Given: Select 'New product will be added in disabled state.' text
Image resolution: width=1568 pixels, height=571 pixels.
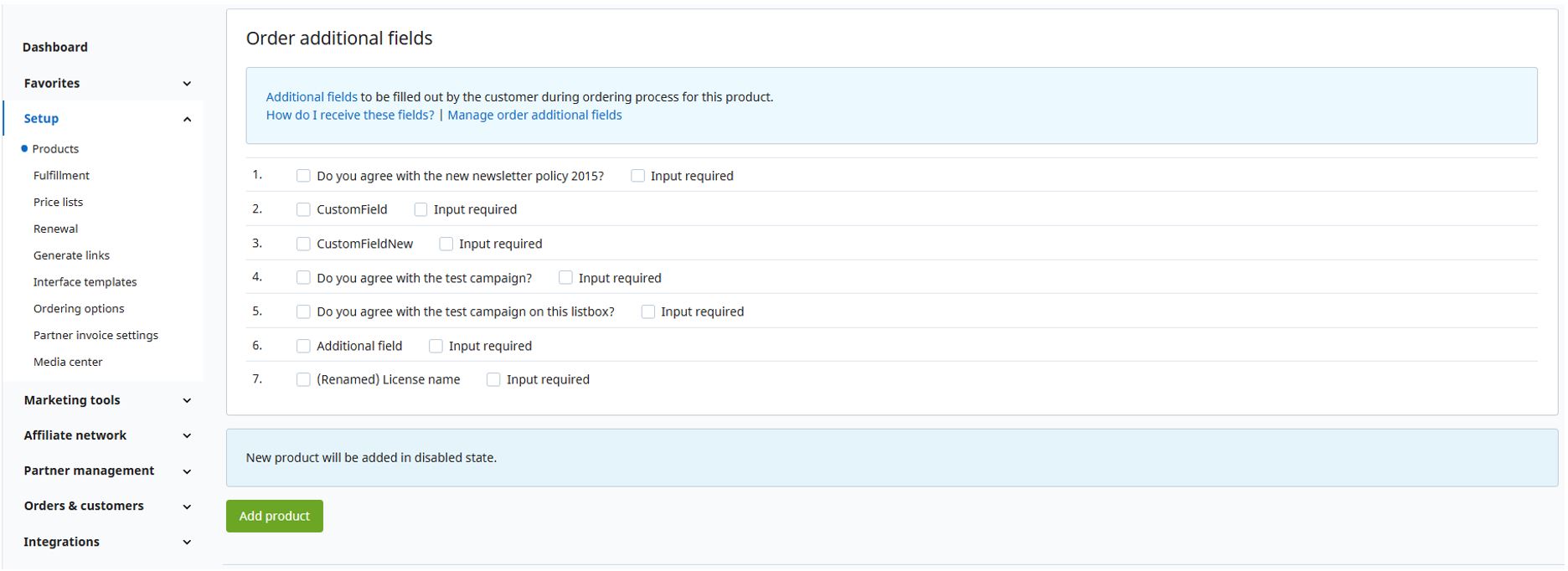Looking at the screenshot, I should (x=371, y=458).
